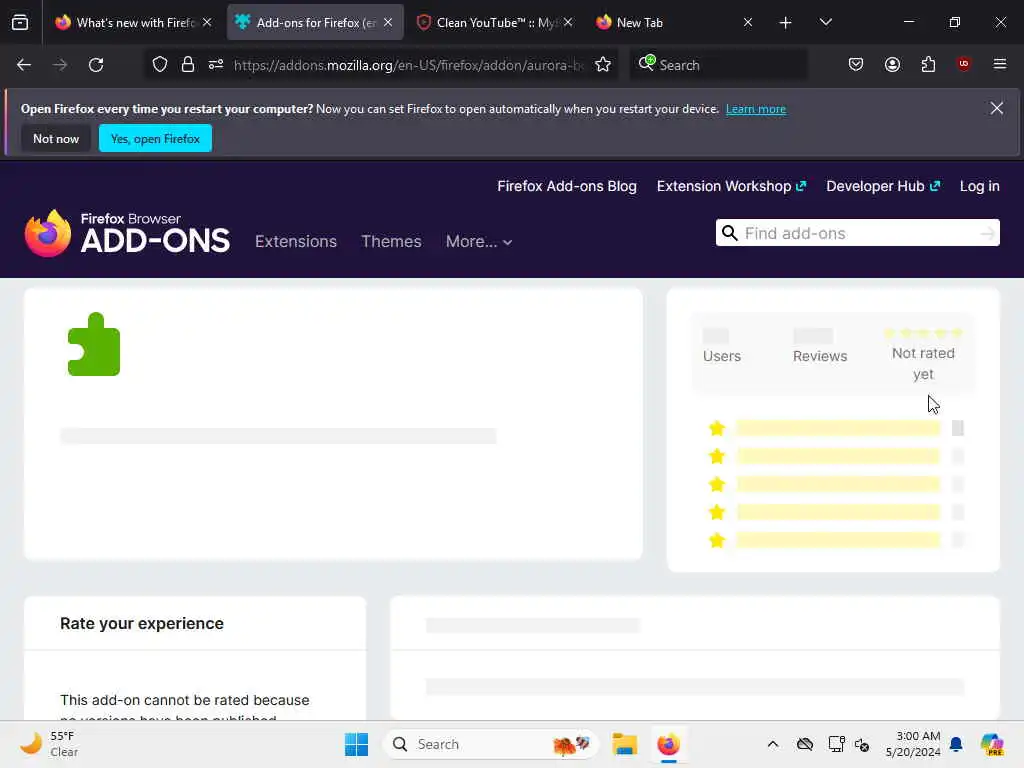
Task: Go back to previous page
Action: [24, 65]
